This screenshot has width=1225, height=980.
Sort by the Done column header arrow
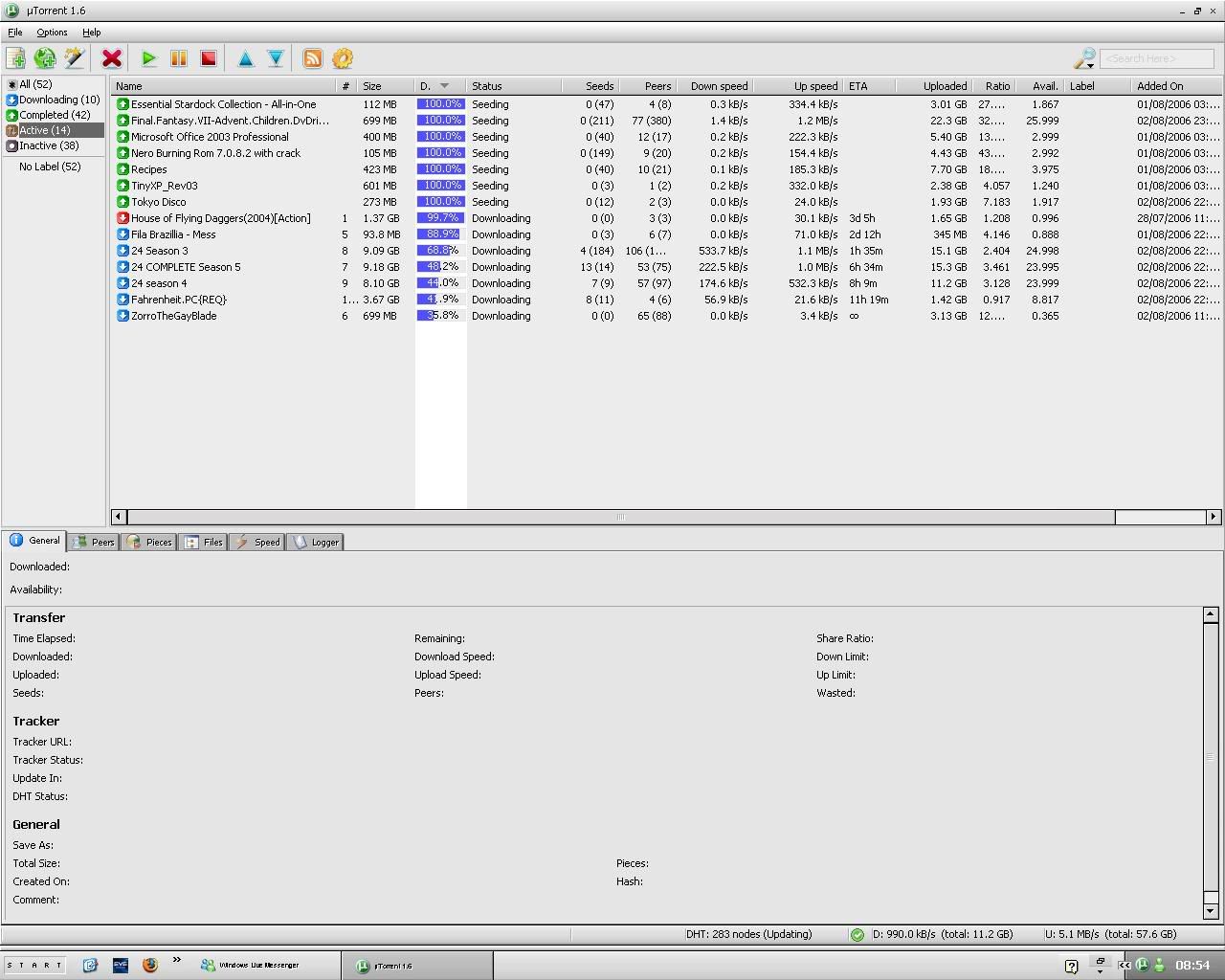coord(444,86)
